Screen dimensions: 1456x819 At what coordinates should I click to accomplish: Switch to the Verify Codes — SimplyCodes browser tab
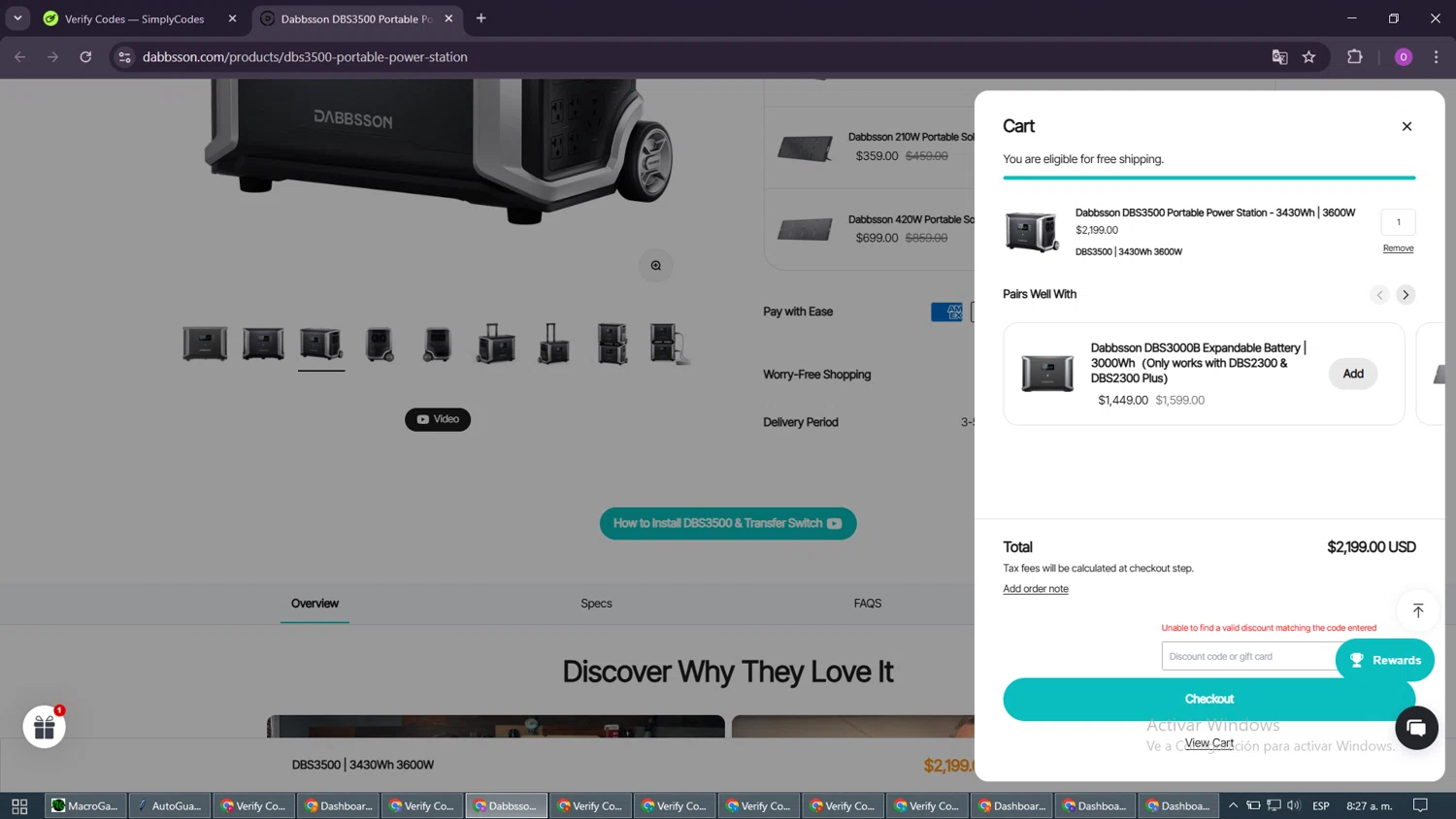(134, 18)
